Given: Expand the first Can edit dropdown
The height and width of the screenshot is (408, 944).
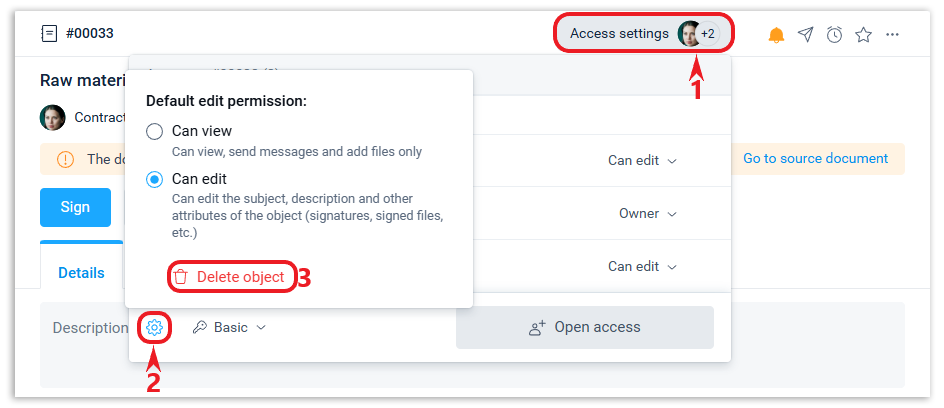Looking at the screenshot, I should pyautogui.click(x=642, y=160).
